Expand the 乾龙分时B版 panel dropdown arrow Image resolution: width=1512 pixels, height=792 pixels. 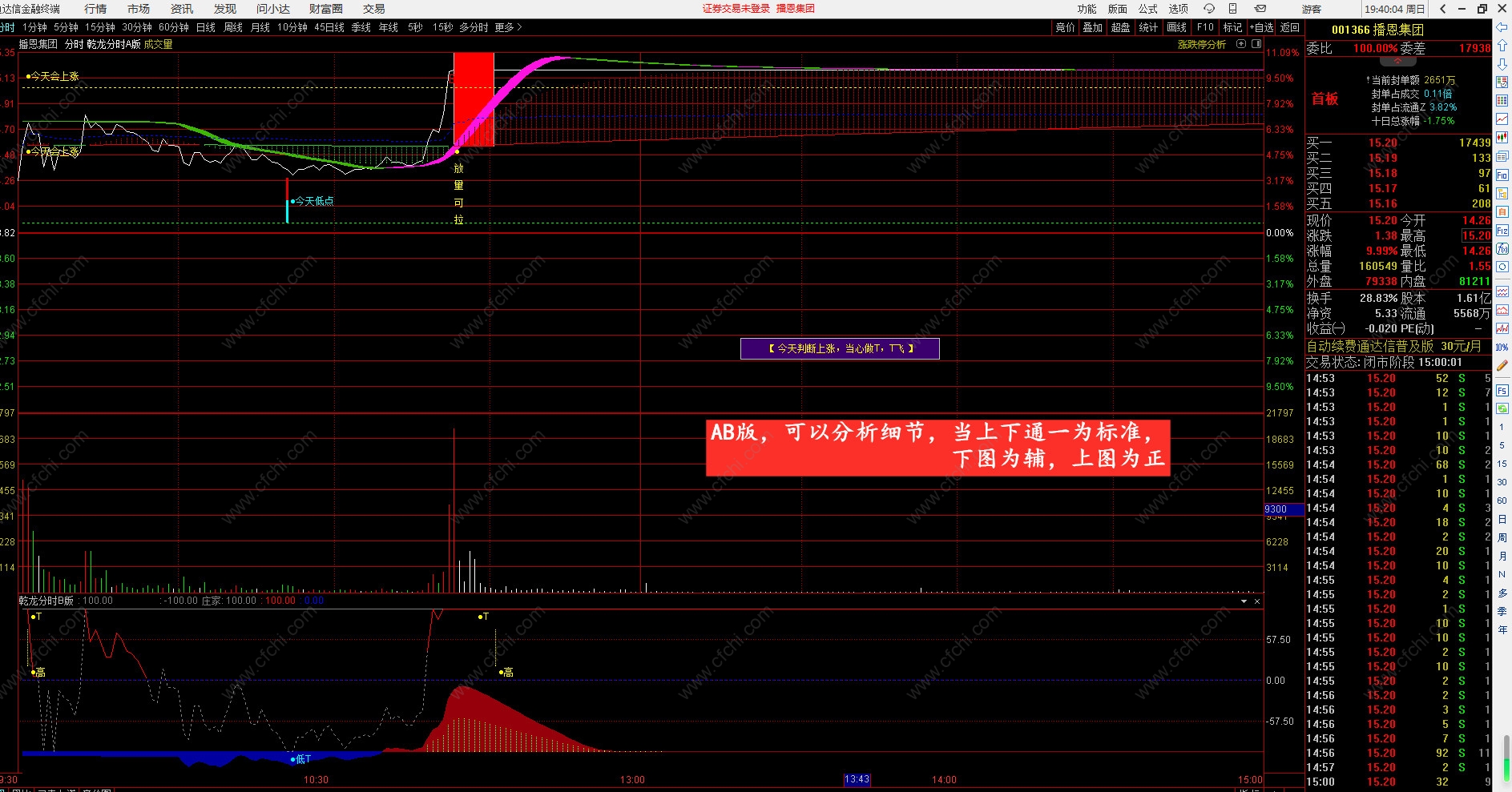click(1244, 601)
